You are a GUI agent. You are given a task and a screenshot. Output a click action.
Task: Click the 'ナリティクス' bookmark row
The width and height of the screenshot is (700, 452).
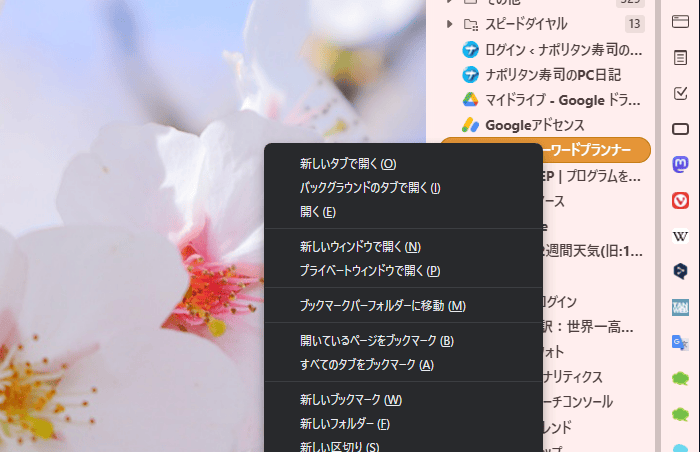point(596,377)
